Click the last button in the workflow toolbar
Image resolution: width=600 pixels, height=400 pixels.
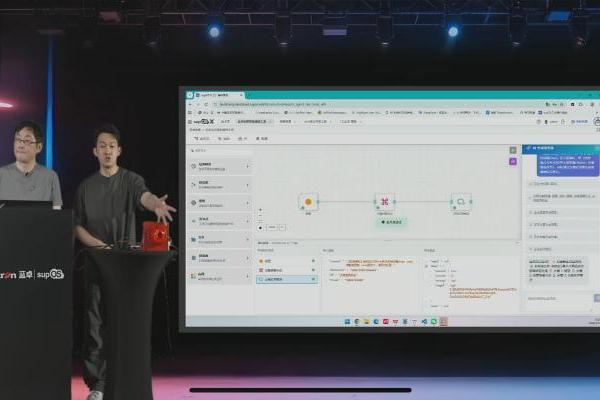point(262,139)
